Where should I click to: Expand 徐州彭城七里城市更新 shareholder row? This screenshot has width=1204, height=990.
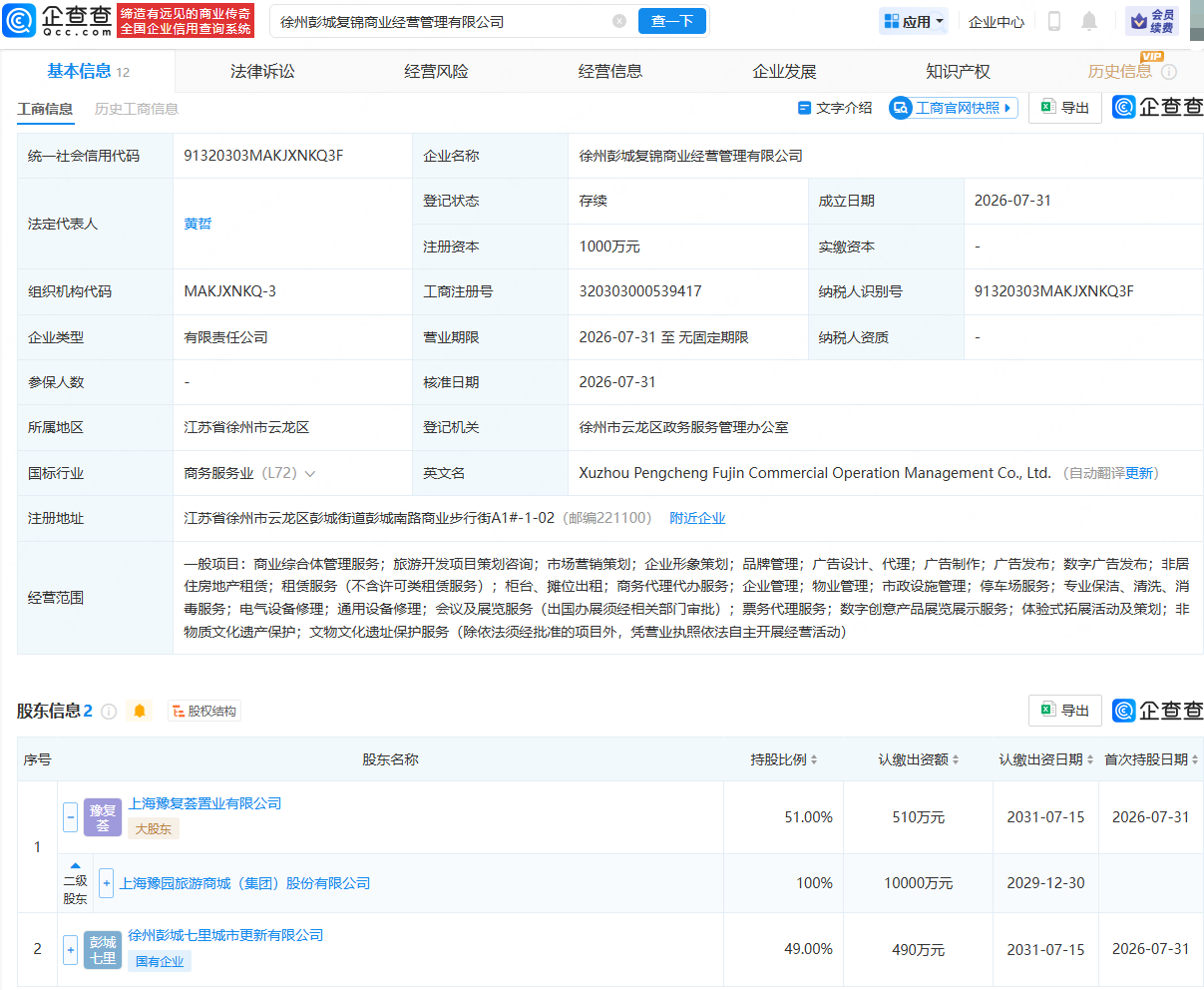[x=70, y=949]
